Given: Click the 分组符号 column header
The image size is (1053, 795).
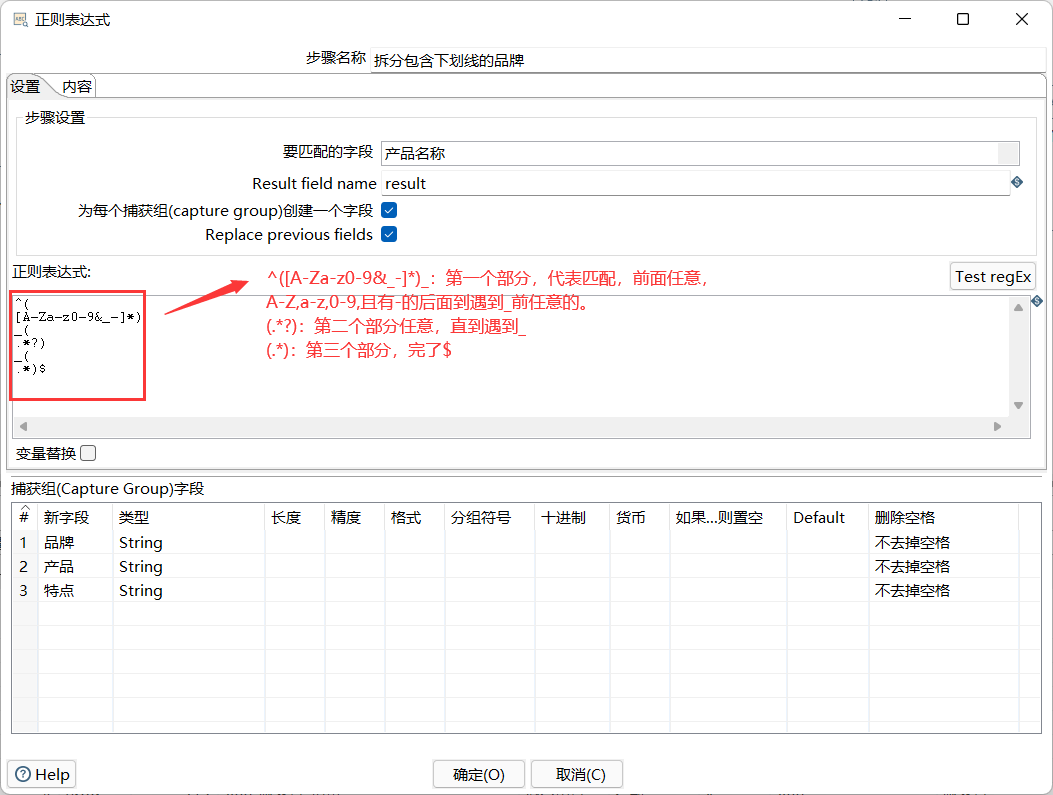Looking at the screenshot, I should [x=490, y=518].
